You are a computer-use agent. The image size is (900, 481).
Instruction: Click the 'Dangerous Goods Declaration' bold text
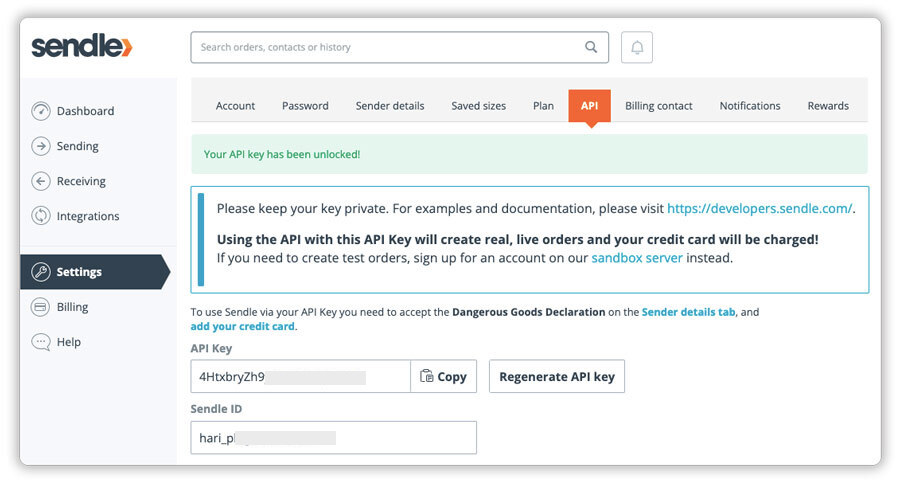tap(529, 312)
